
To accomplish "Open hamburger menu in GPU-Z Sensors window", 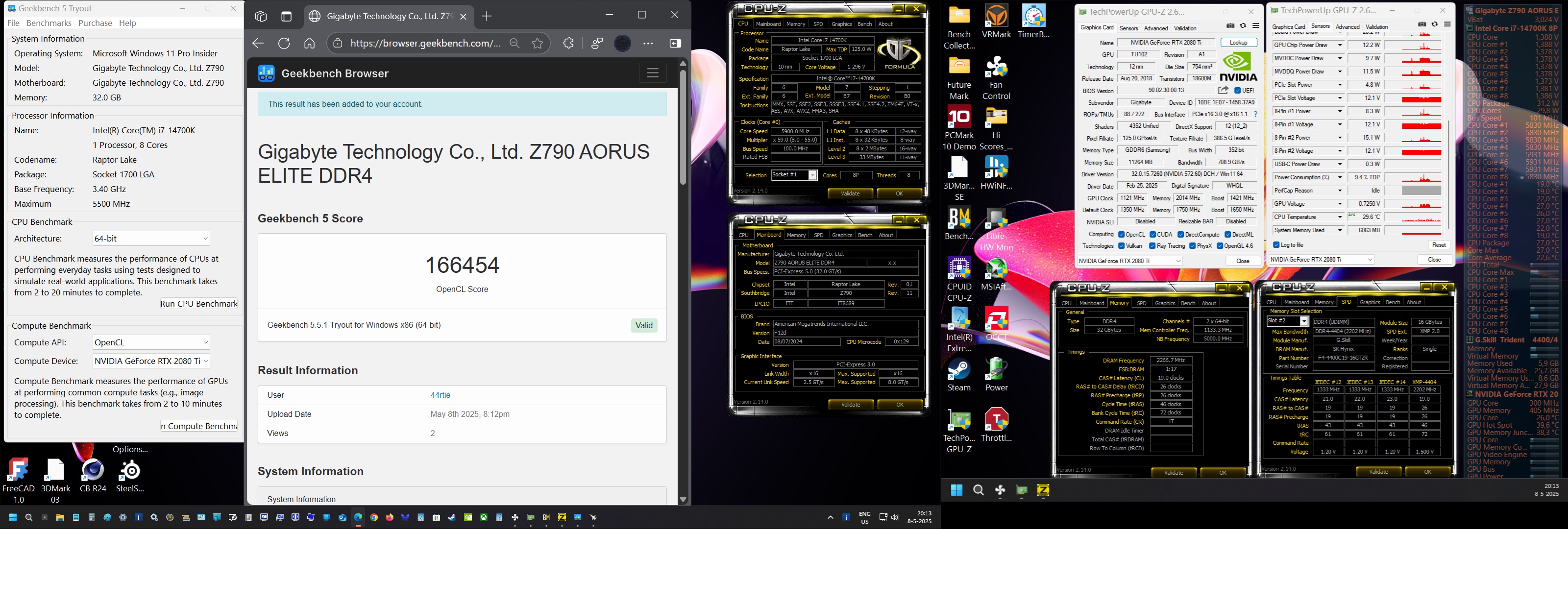I will pos(1447,25).
